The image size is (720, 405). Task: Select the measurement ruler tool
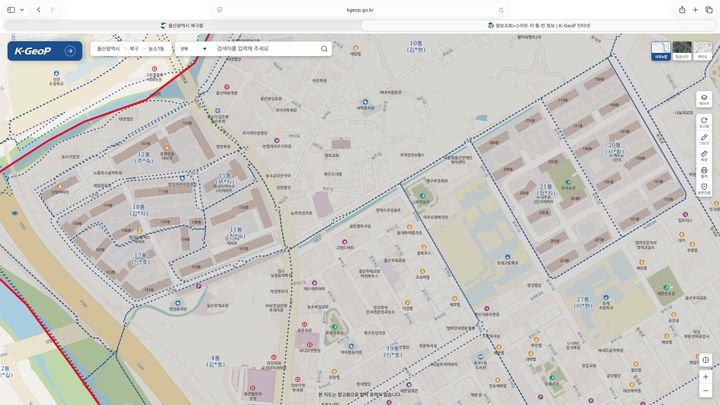(704, 156)
